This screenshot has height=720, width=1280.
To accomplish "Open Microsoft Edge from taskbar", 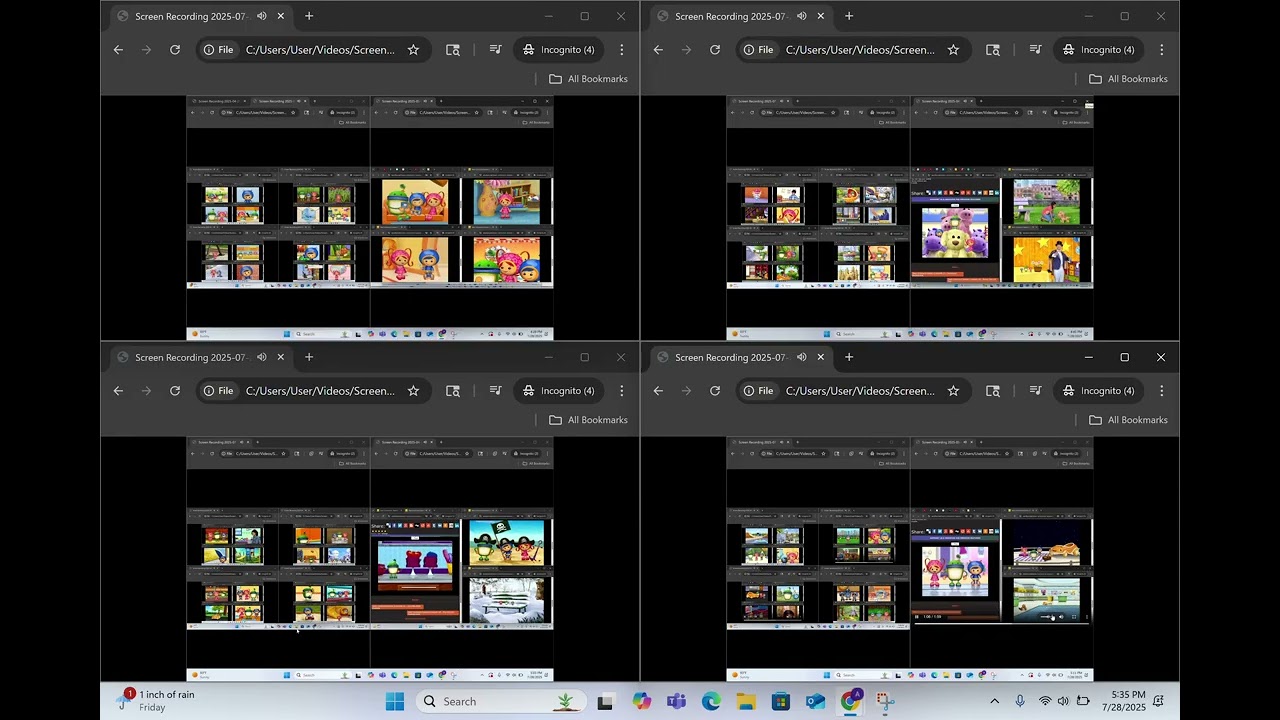I will [711, 701].
